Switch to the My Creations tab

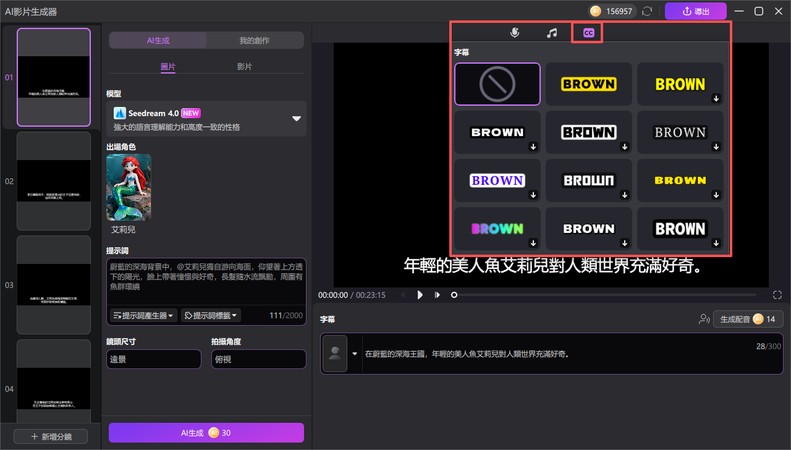pyautogui.click(x=254, y=40)
